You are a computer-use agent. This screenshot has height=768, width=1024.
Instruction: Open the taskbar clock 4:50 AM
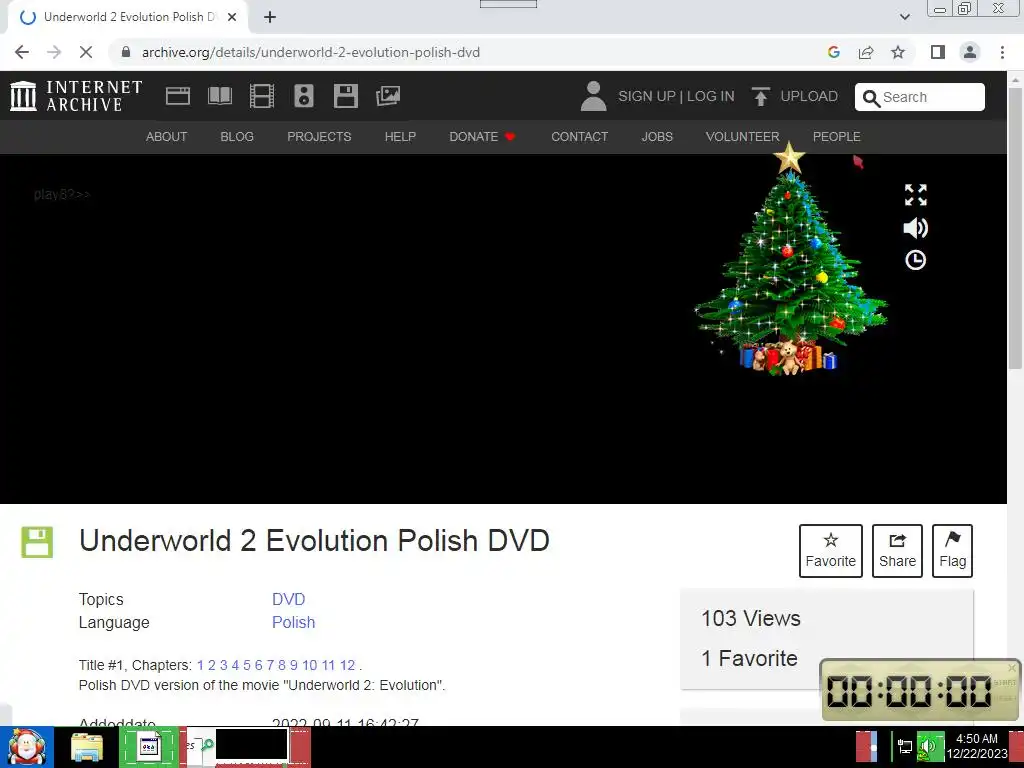(x=976, y=746)
